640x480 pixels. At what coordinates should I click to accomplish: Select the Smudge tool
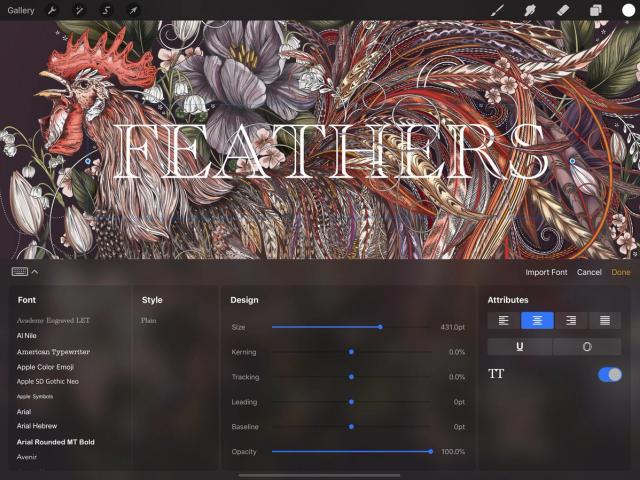(530, 10)
